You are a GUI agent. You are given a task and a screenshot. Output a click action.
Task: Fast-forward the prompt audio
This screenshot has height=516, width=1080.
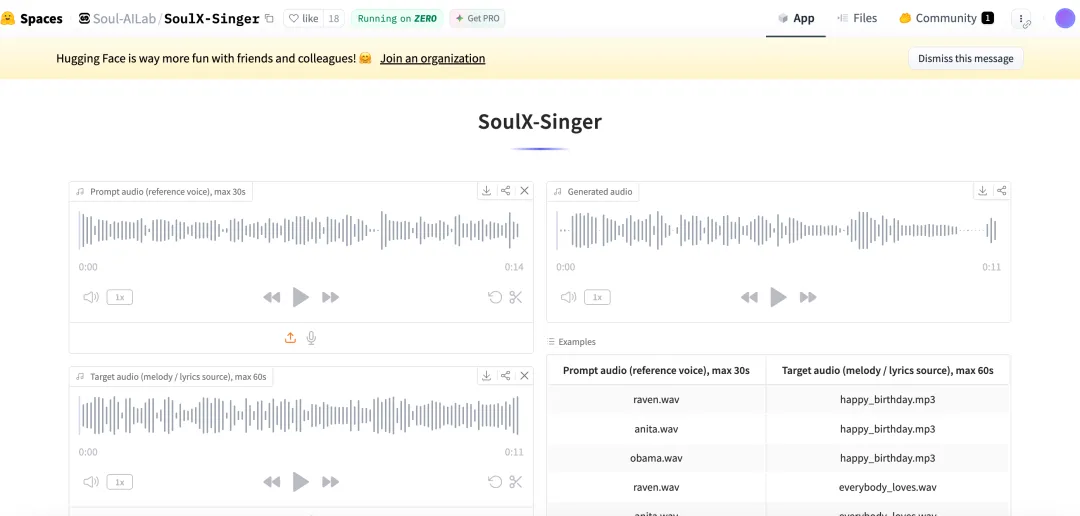[x=331, y=297]
